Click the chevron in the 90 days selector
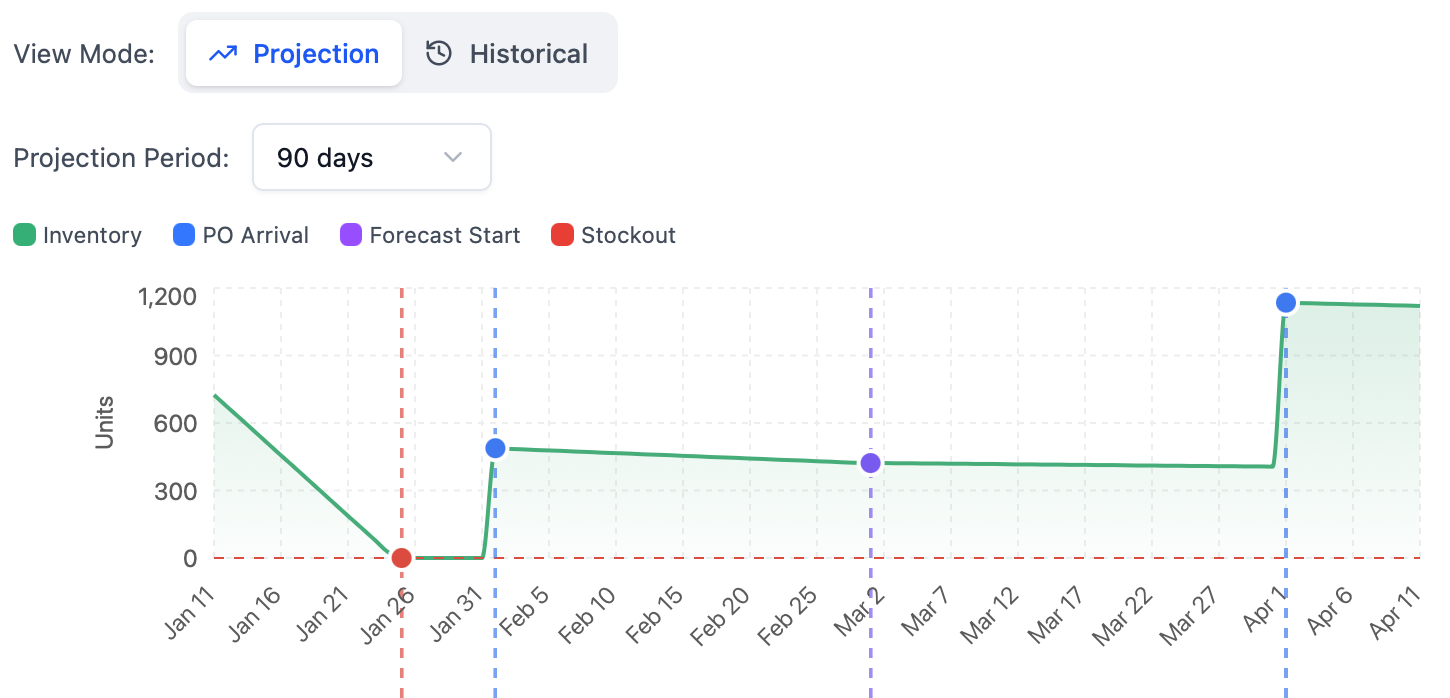The image size is (1450, 698). pyautogui.click(x=452, y=157)
